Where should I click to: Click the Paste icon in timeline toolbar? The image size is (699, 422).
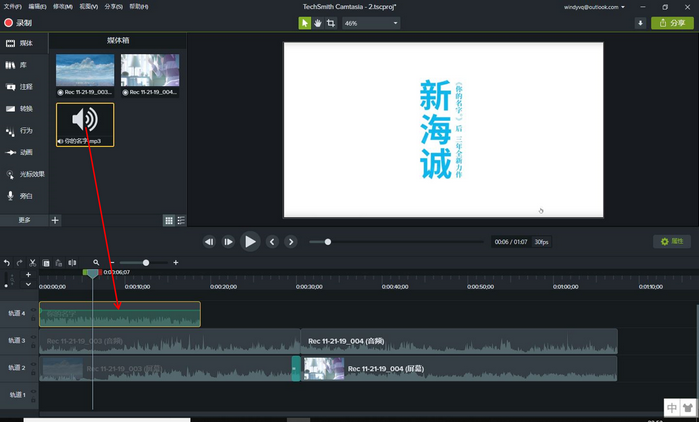59,263
